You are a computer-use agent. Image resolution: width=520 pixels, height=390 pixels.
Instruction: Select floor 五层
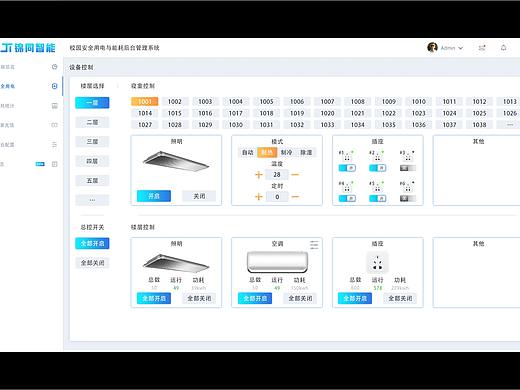92,181
